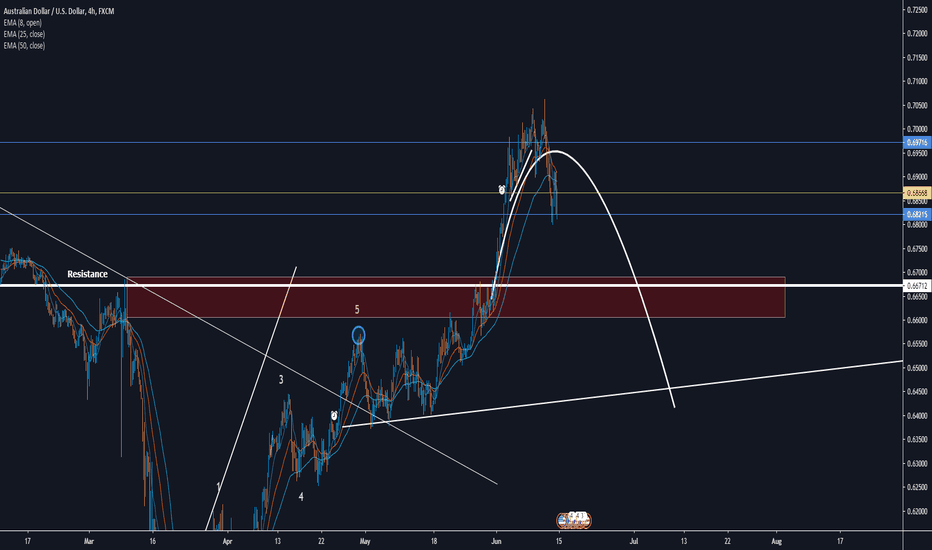Select the blue circle marker at wave 5 peak

(x=358, y=335)
